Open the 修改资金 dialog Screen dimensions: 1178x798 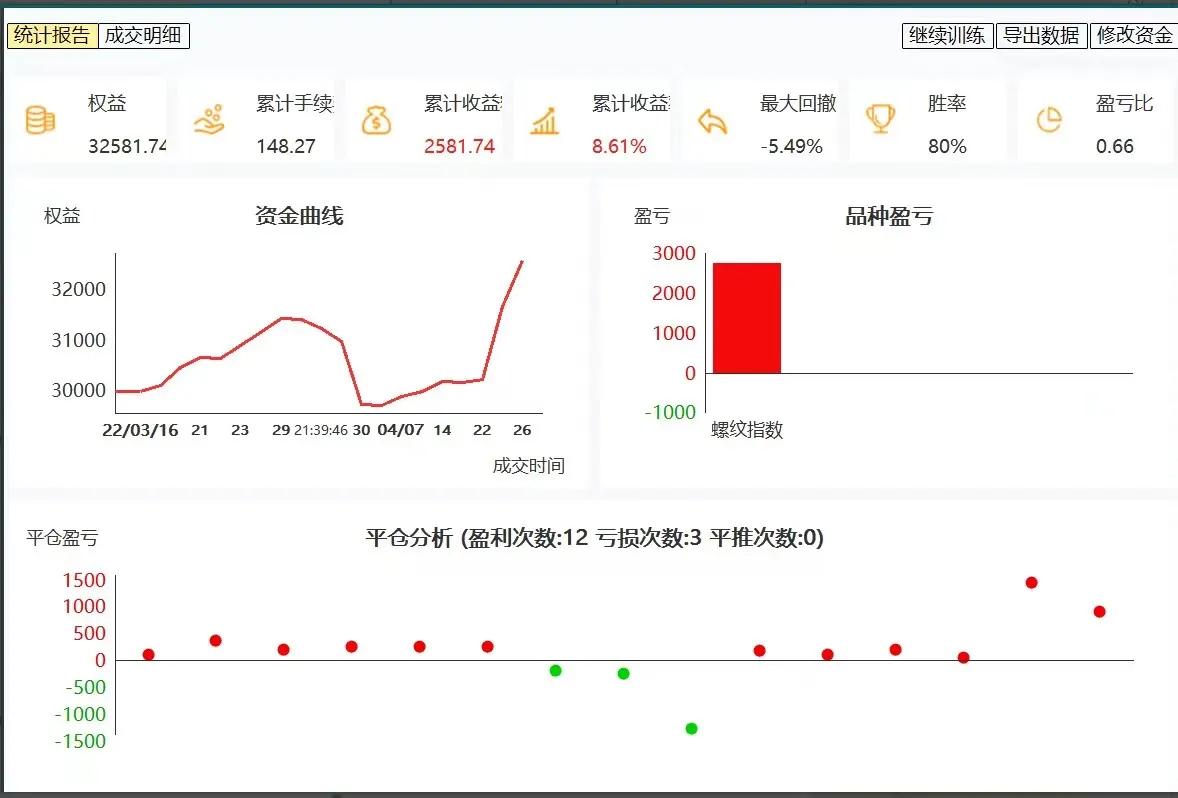tap(1134, 35)
